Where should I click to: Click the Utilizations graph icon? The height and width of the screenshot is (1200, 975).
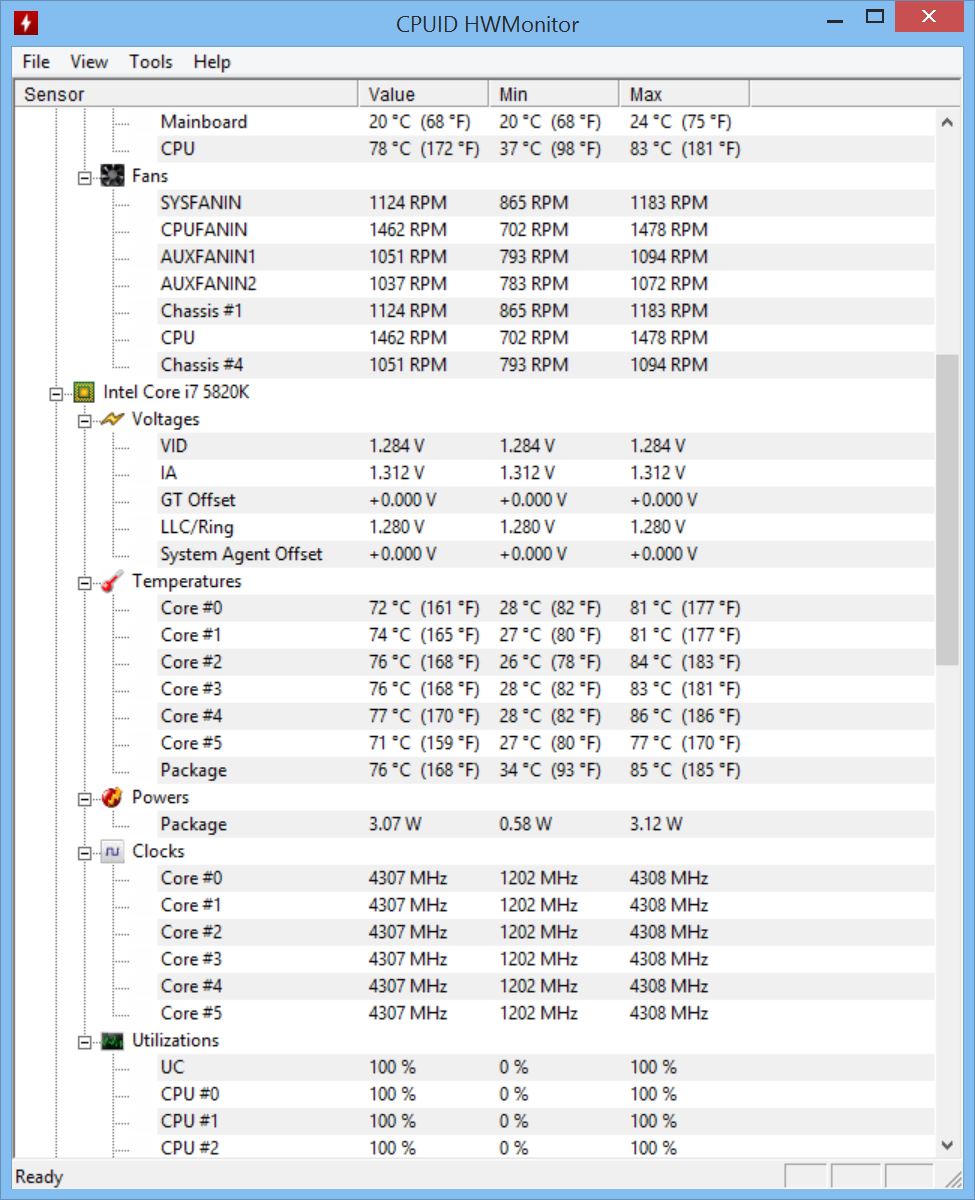(x=113, y=1041)
